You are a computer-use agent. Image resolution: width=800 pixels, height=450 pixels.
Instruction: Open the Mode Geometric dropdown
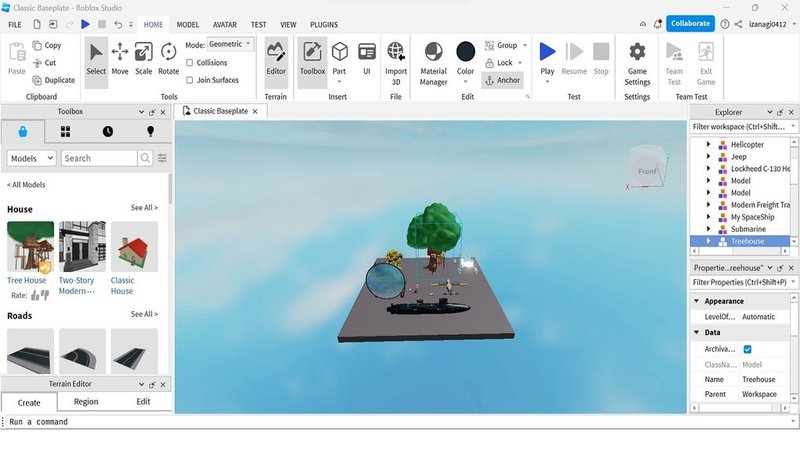(x=230, y=44)
